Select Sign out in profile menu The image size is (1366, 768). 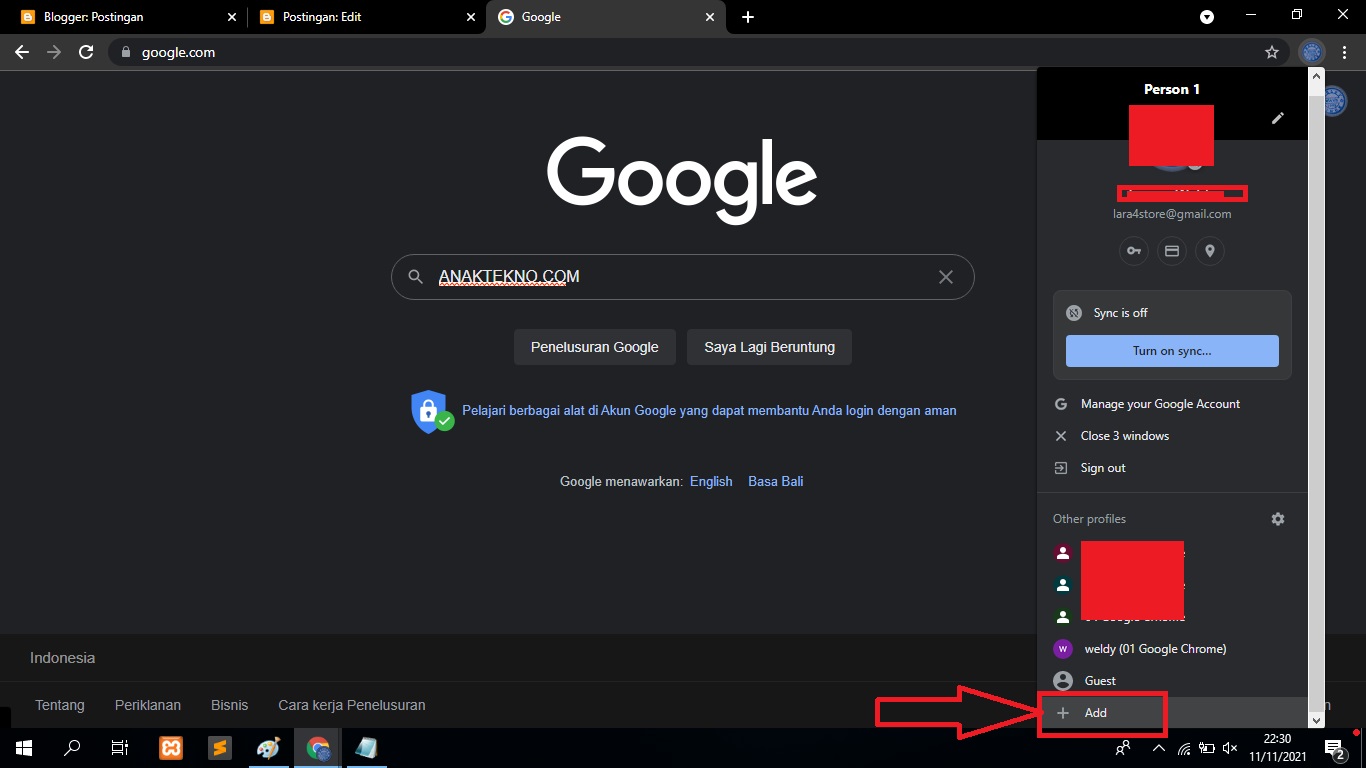click(1172, 468)
